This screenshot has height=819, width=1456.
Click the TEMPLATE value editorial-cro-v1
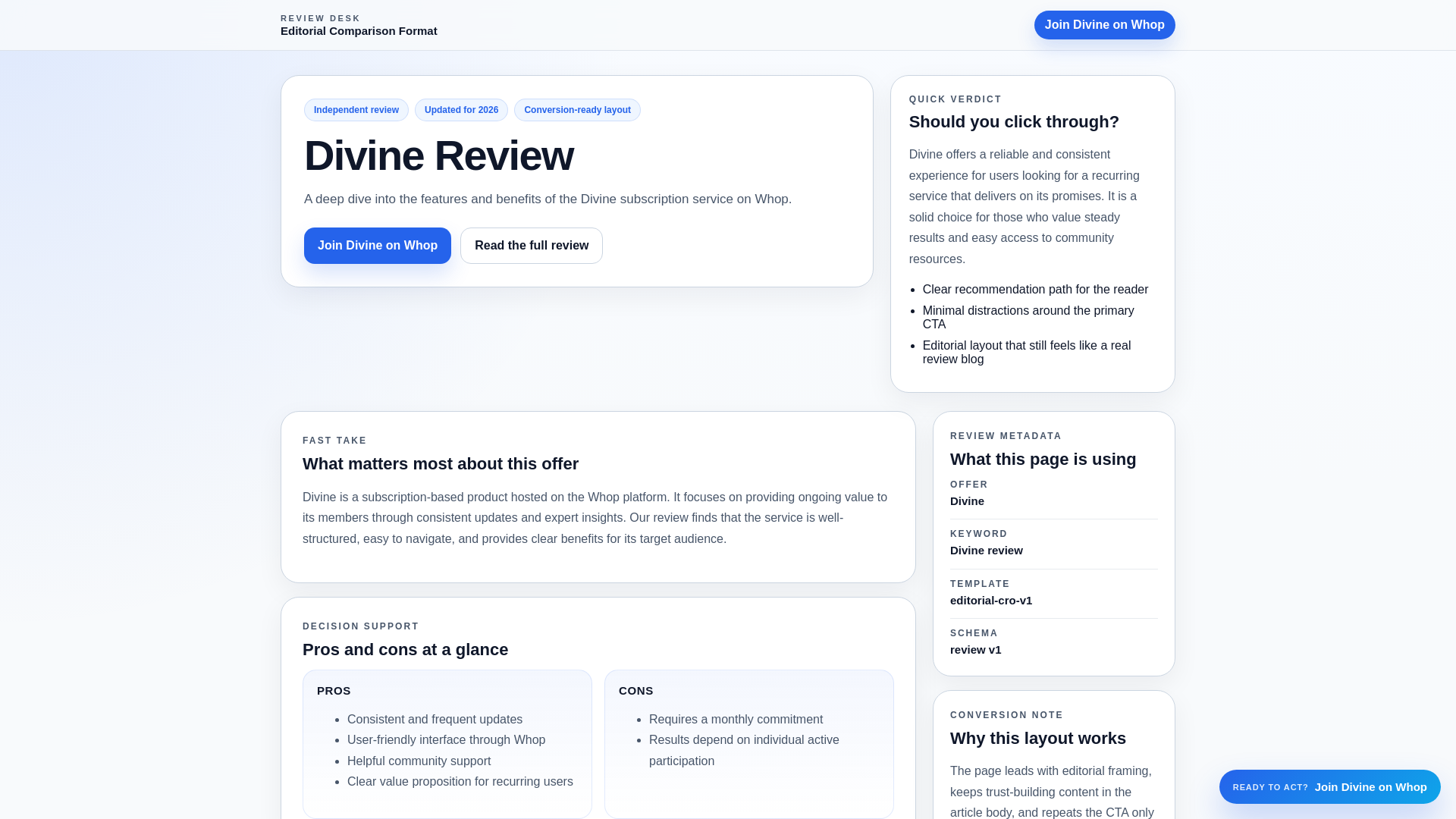(x=990, y=601)
